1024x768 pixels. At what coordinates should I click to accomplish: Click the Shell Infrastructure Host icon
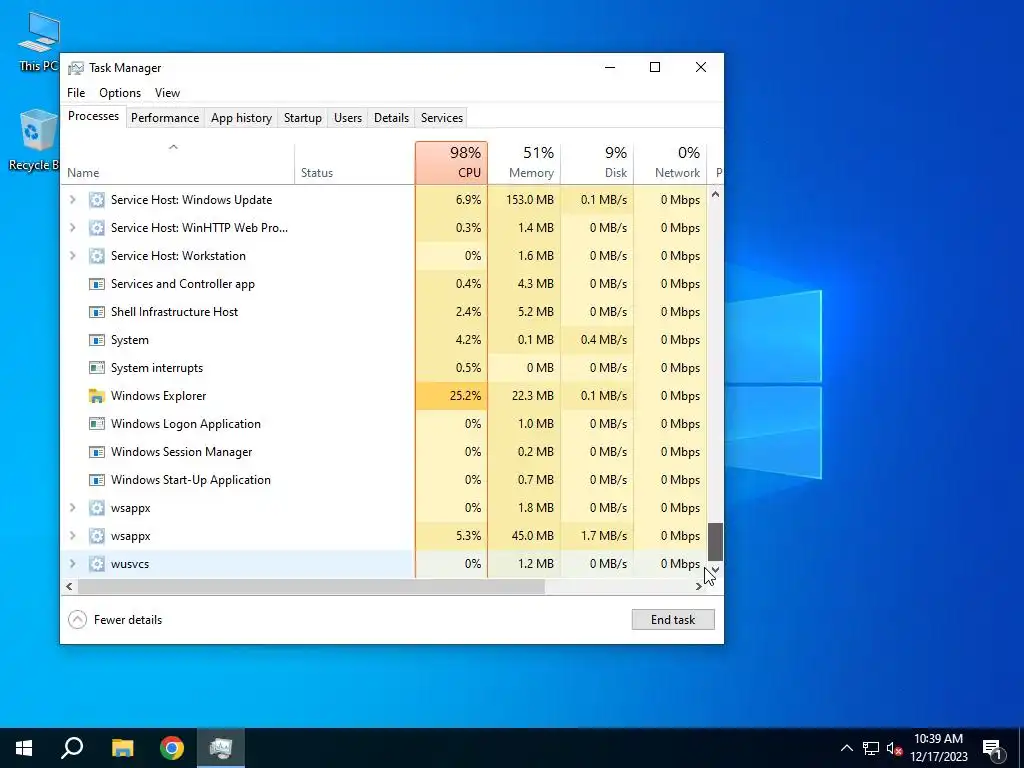tap(97, 312)
